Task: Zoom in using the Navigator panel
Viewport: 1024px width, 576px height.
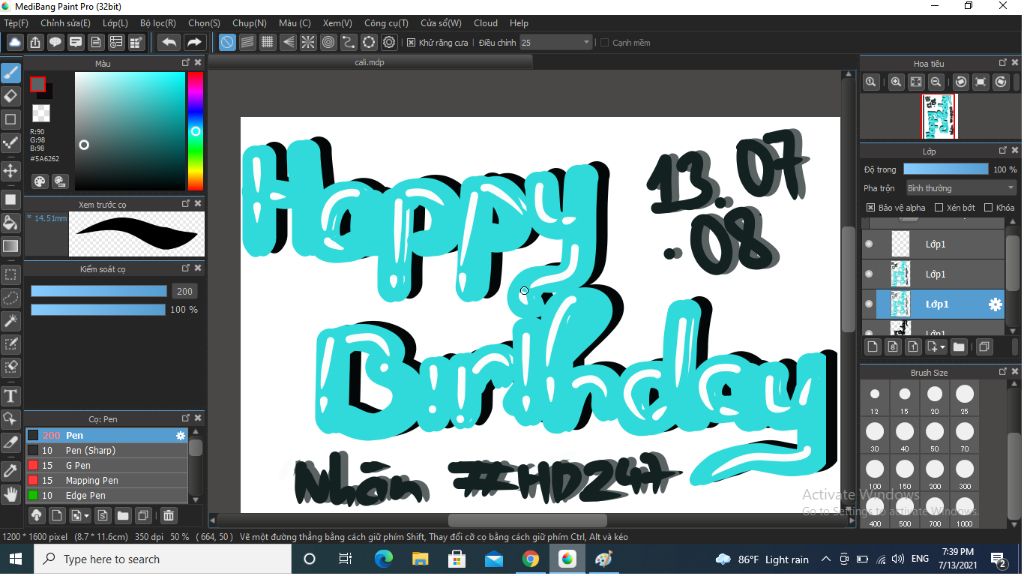Action: click(x=895, y=82)
